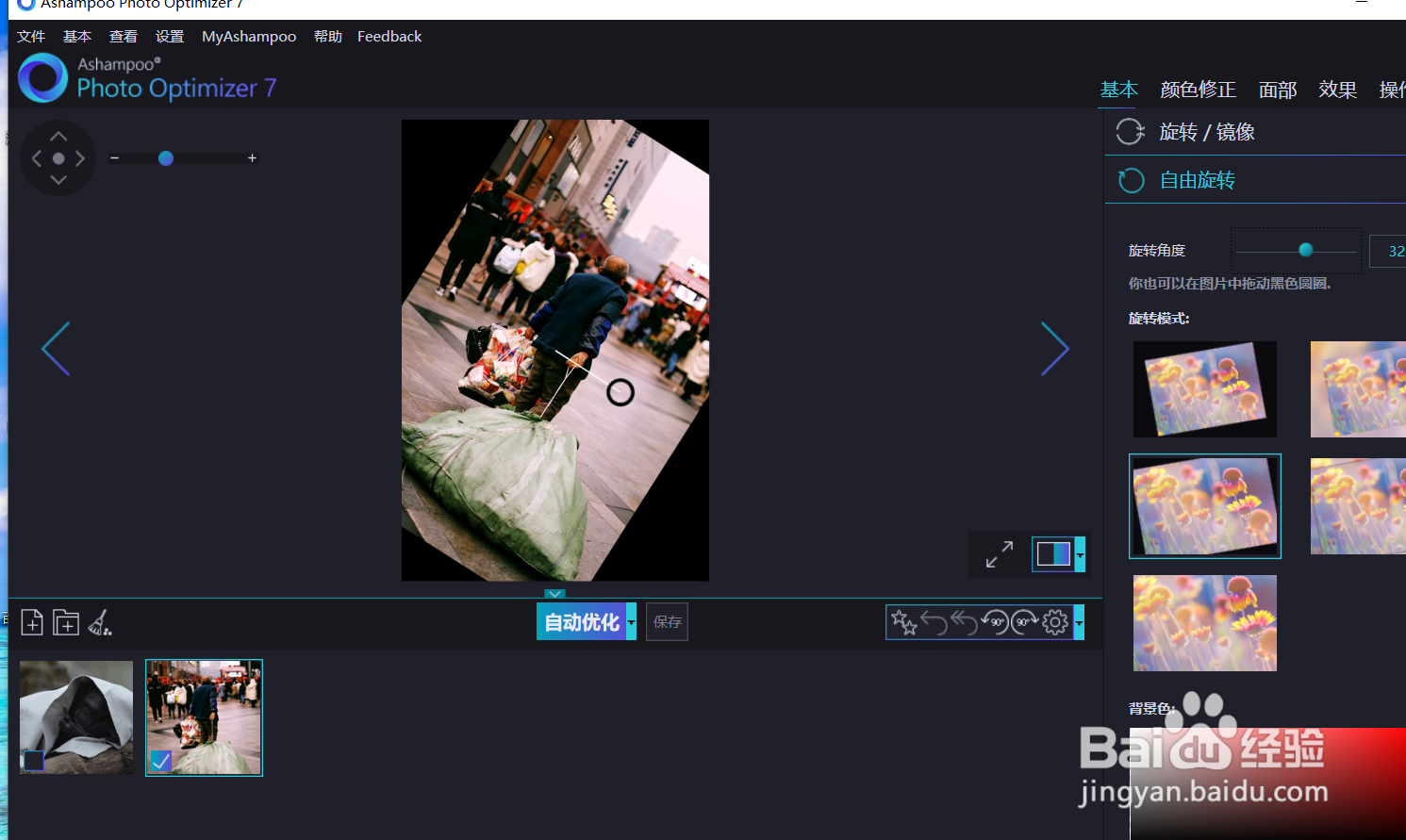Open the MyAshampoo menu
Screen dimensions: 1406x840
pos(249,37)
